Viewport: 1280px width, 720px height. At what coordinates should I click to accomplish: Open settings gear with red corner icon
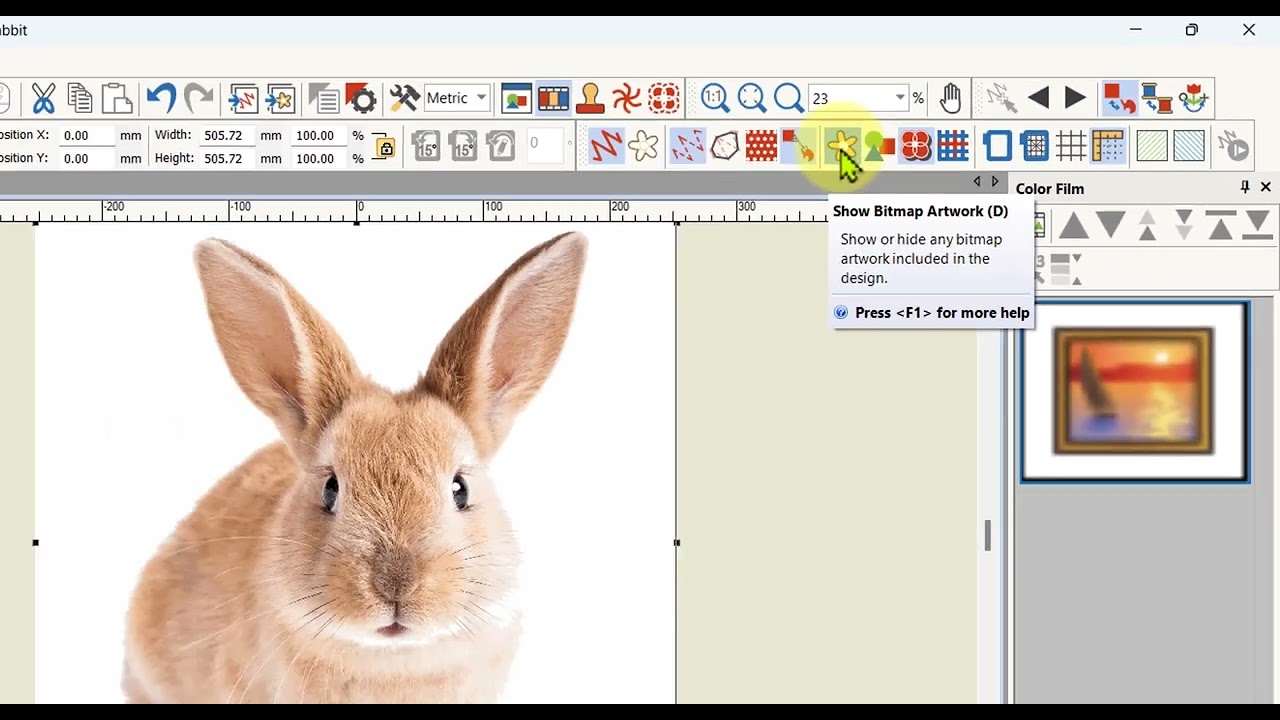361,98
